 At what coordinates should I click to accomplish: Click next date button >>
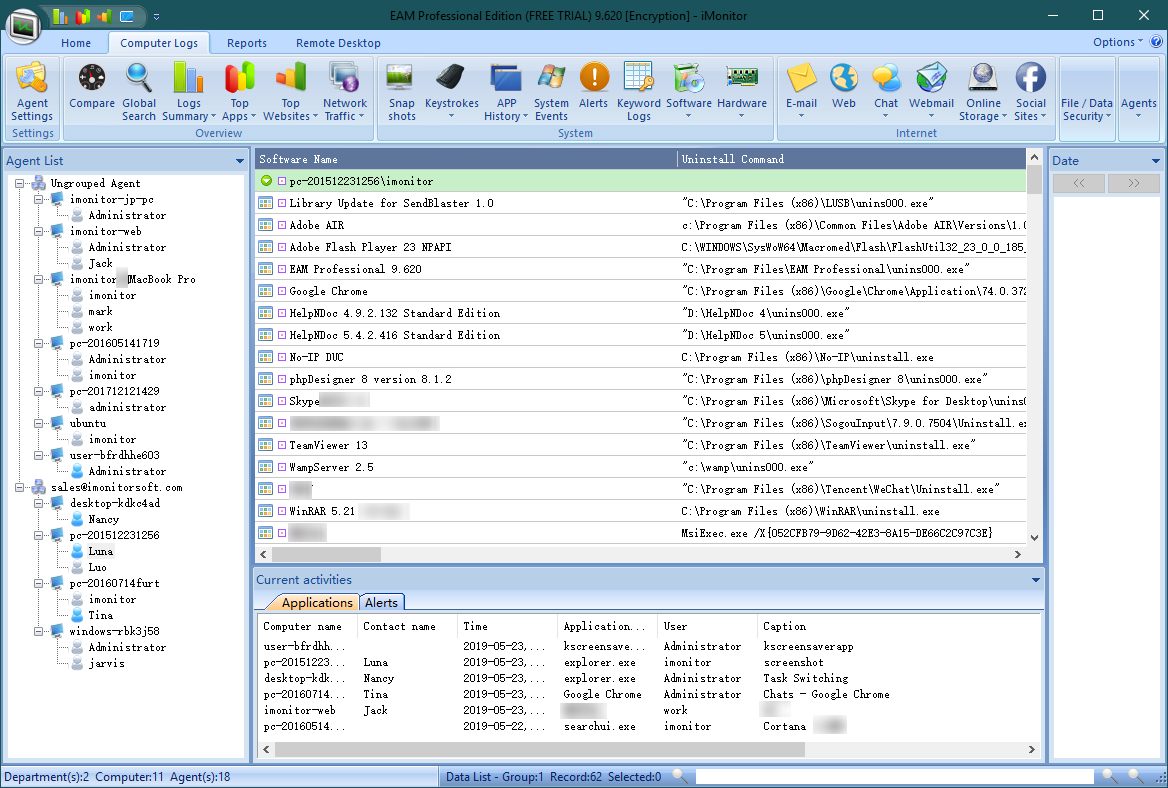[x=1134, y=183]
